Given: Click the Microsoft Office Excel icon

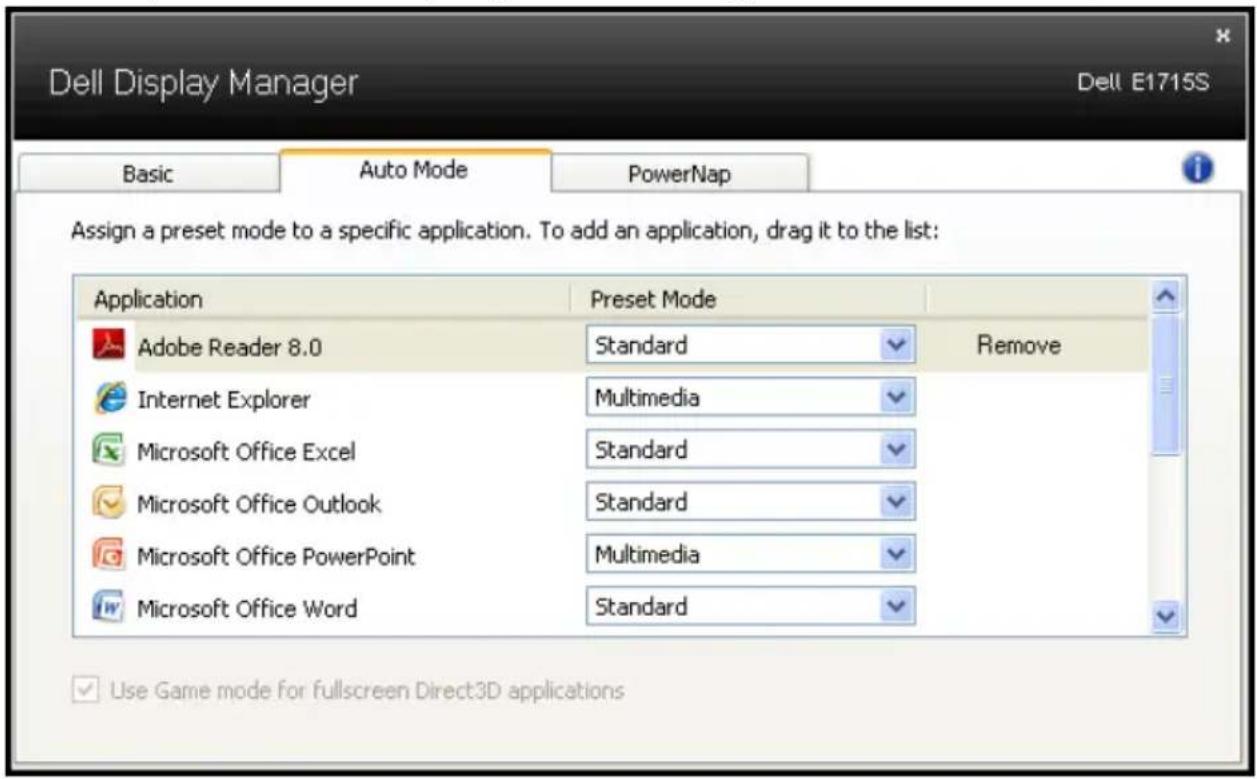Looking at the screenshot, I should [x=108, y=451].
